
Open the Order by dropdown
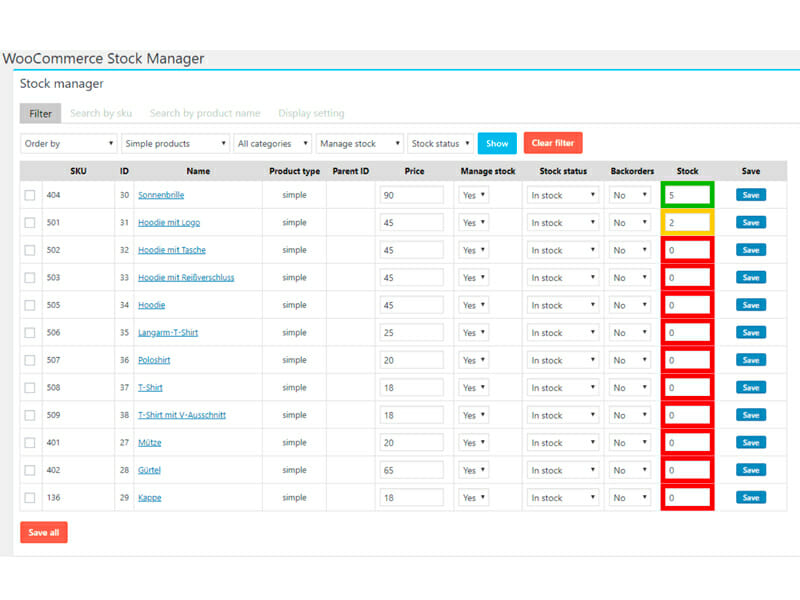click(69, 144)
